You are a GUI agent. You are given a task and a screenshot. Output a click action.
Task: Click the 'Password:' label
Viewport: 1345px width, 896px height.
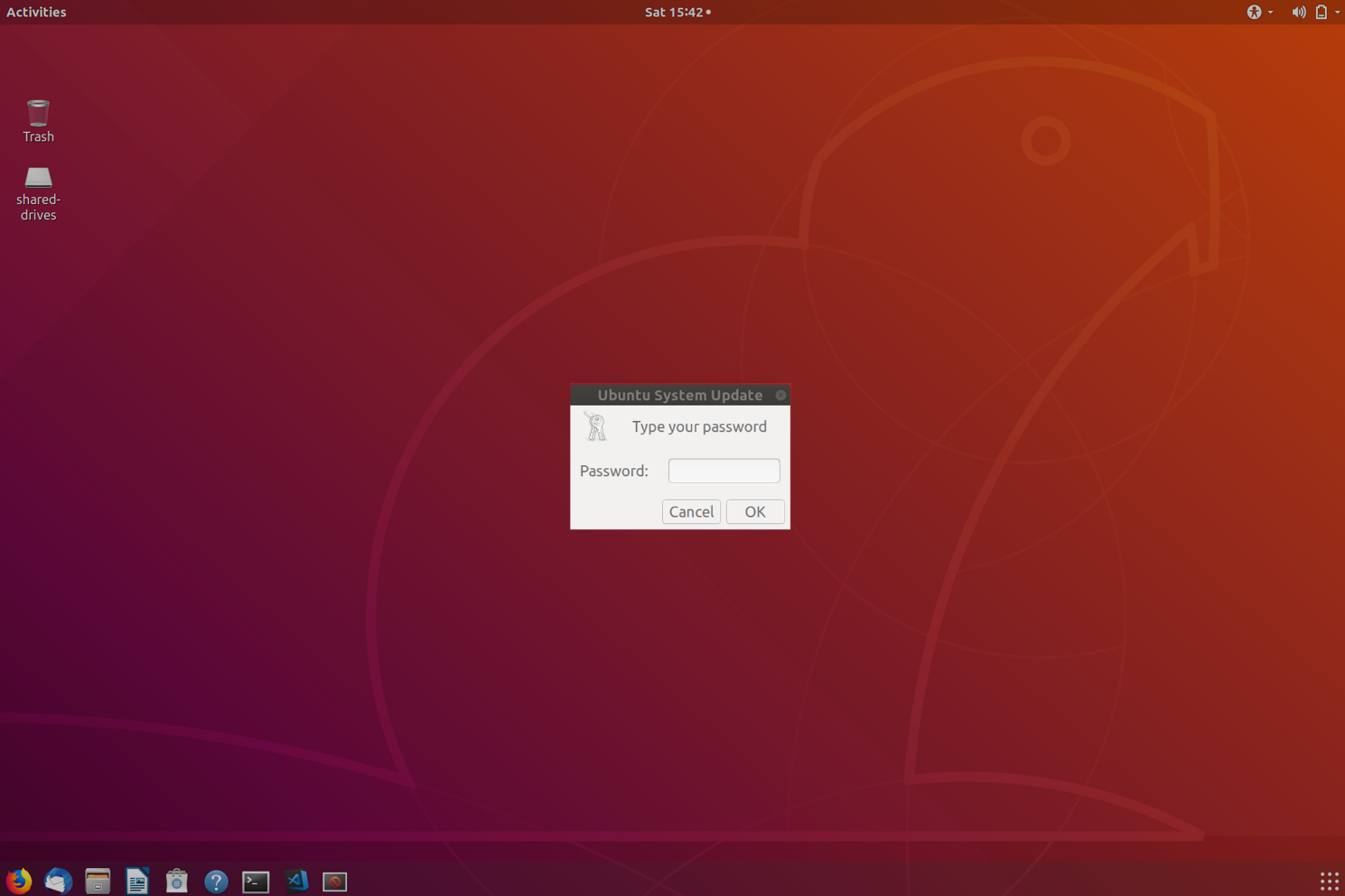[x=614, y=471]
